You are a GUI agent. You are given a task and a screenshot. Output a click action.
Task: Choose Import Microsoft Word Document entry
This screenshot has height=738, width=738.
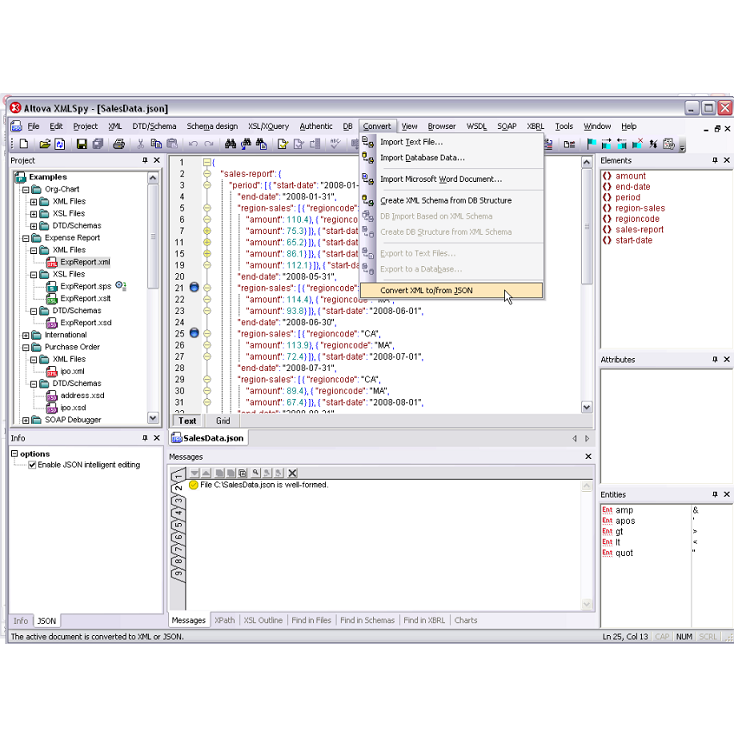[x=451, y=179]
